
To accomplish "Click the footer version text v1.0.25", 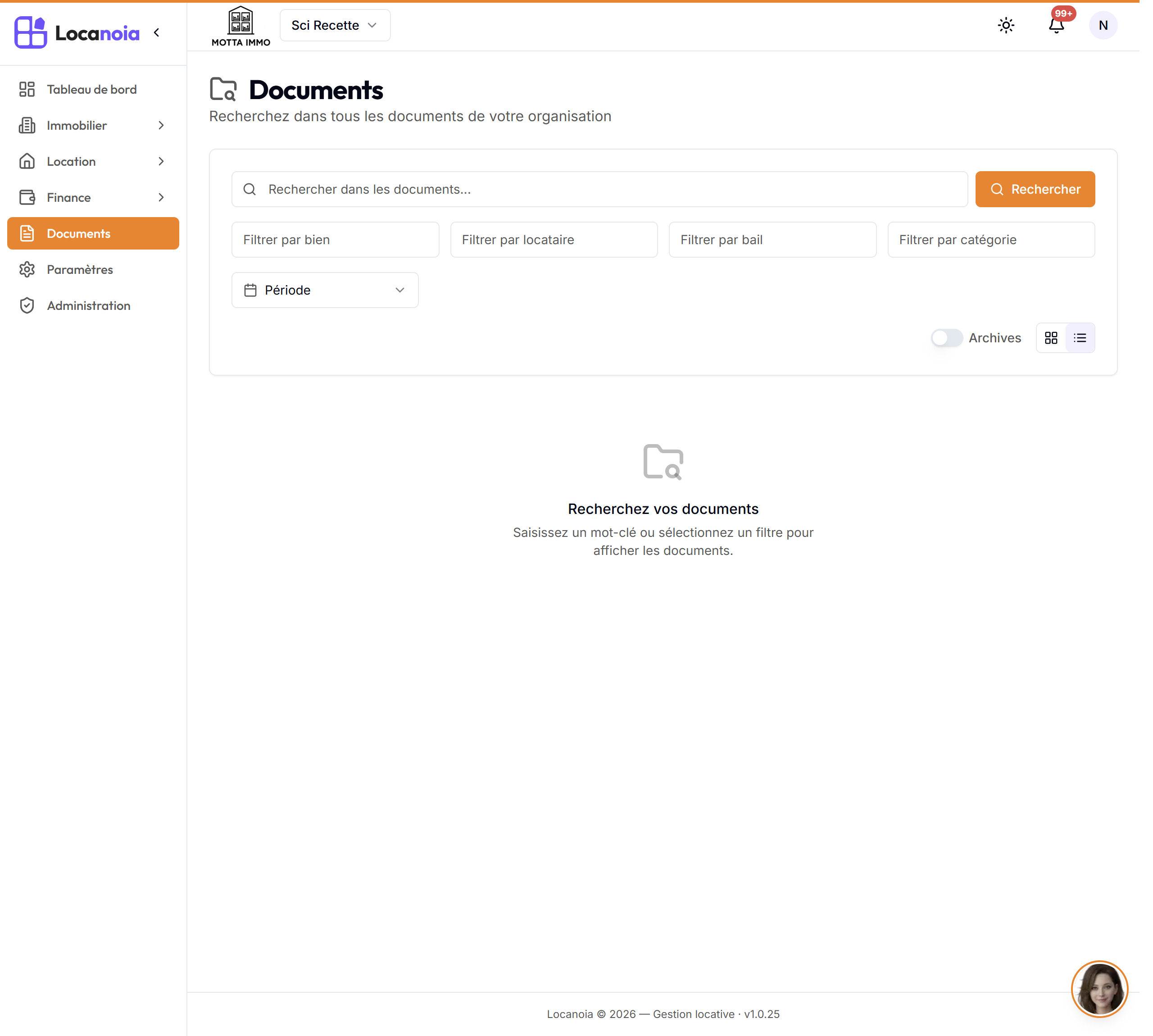I will point(762,1014).
